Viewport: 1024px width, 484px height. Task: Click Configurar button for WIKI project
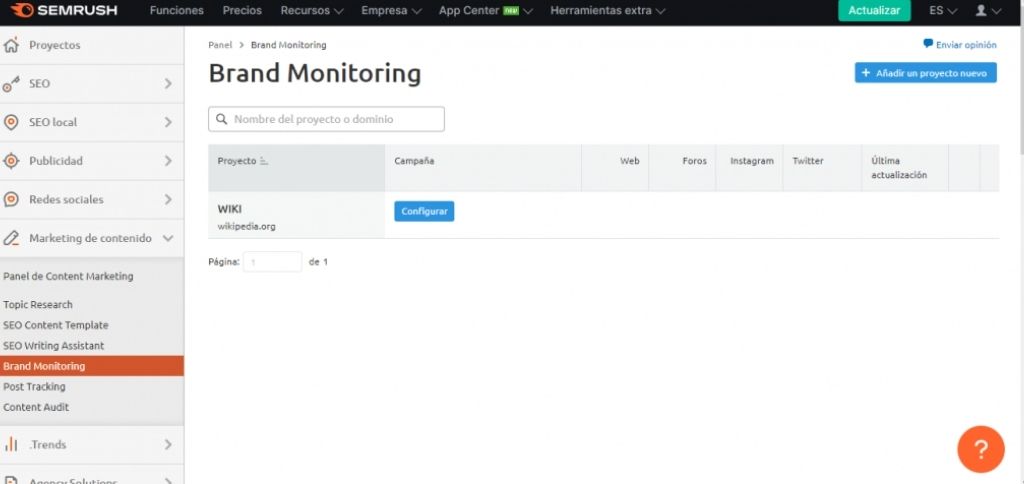coord(424,212)
